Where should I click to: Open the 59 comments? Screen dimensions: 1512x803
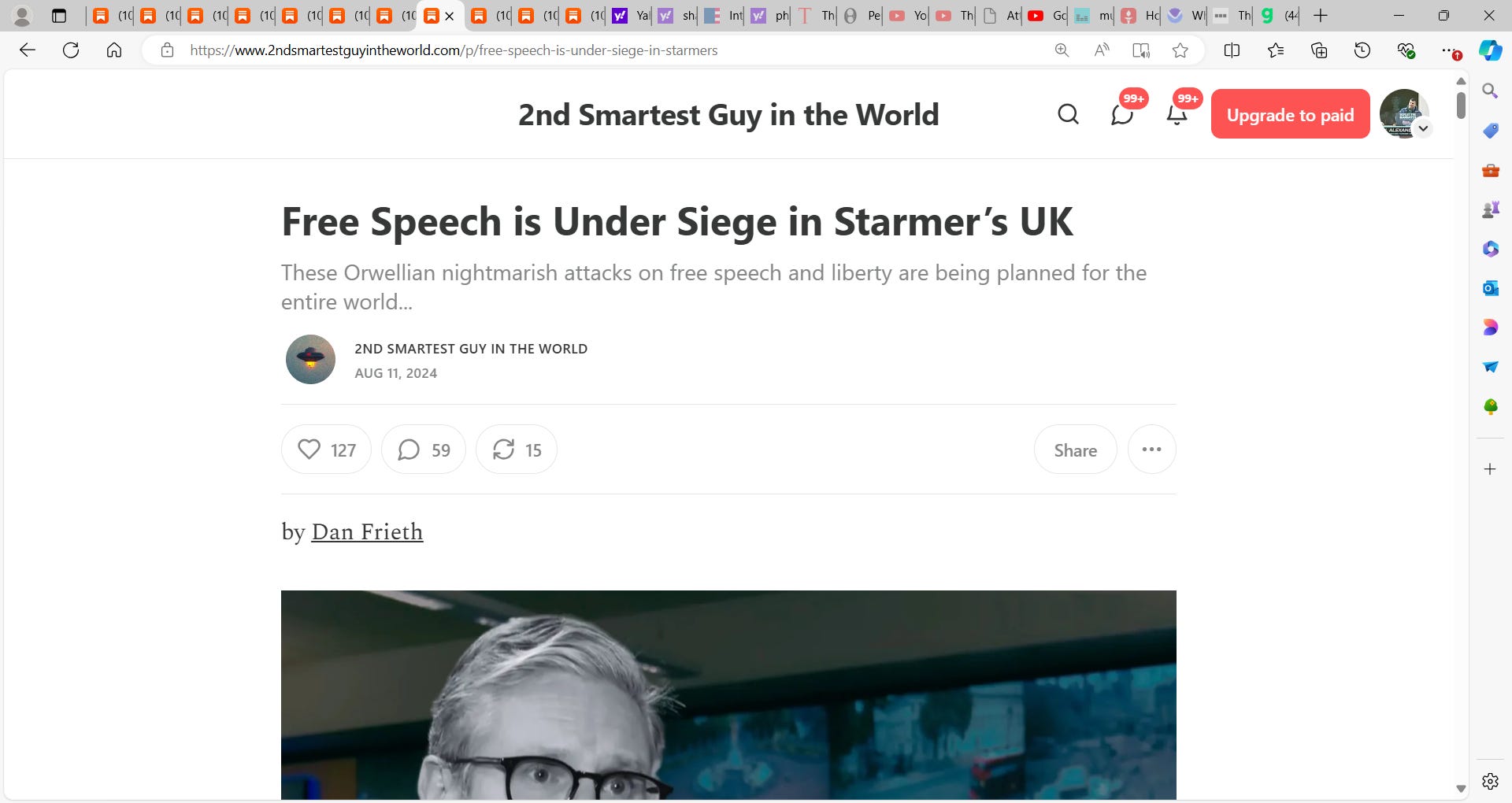(x=424, y=450)
